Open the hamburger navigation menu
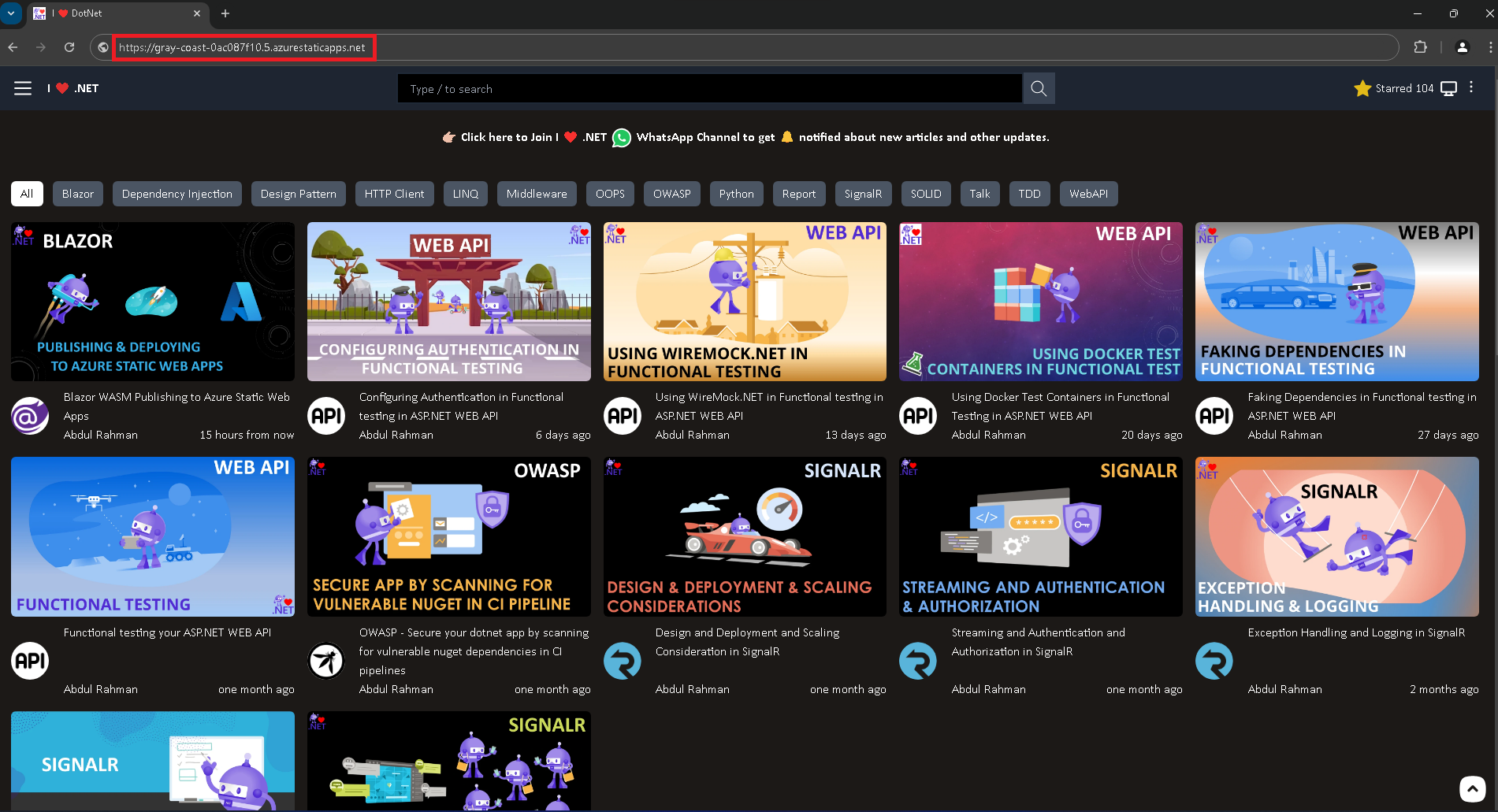Screen dimensions: 1498x812 coord(23,88)
